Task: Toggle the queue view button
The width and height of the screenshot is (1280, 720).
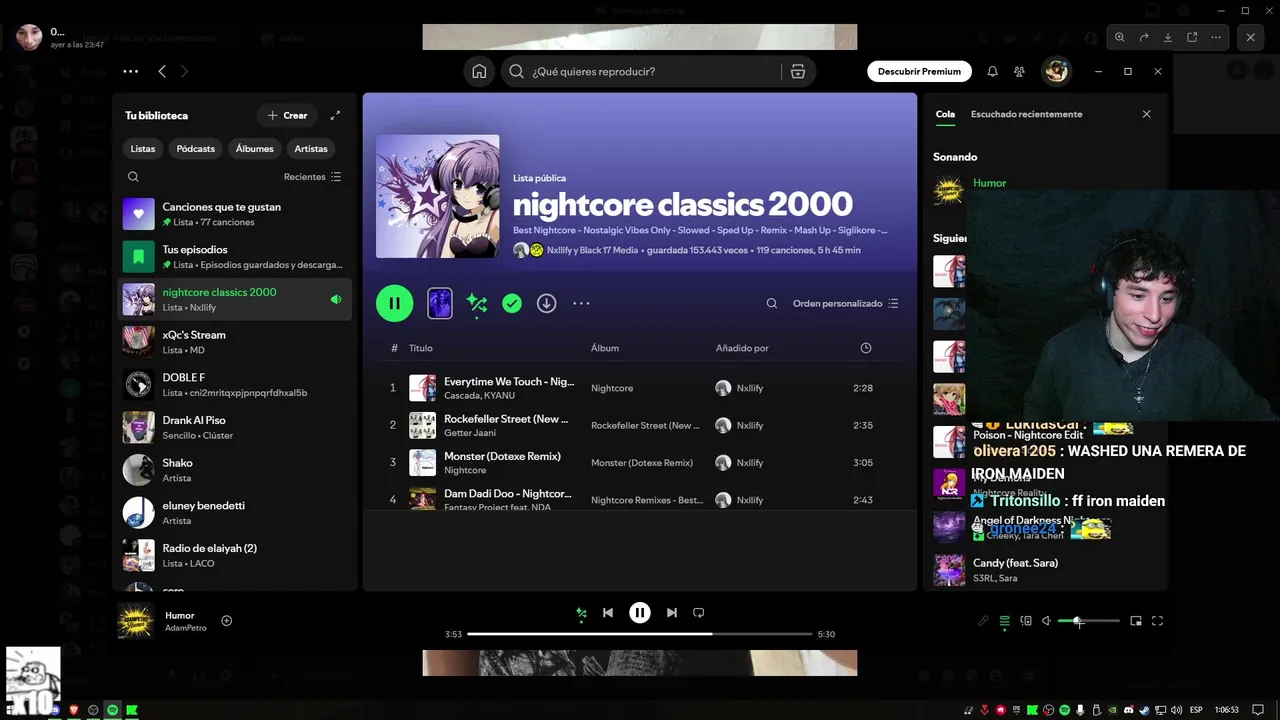Action: point(1005,621)
